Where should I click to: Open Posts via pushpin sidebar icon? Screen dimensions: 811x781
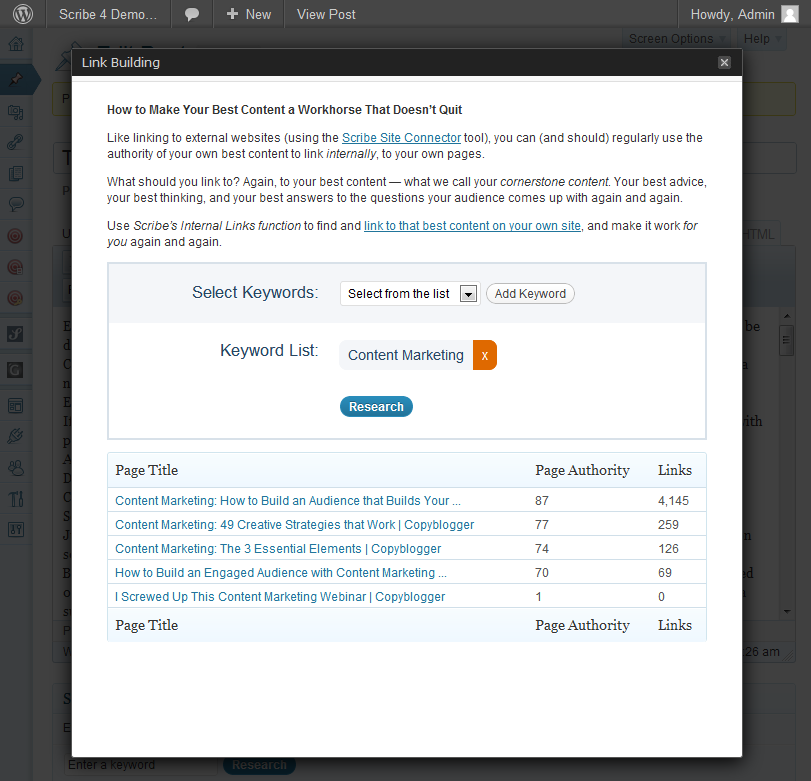pyautogui.click(x=16, y=80)
